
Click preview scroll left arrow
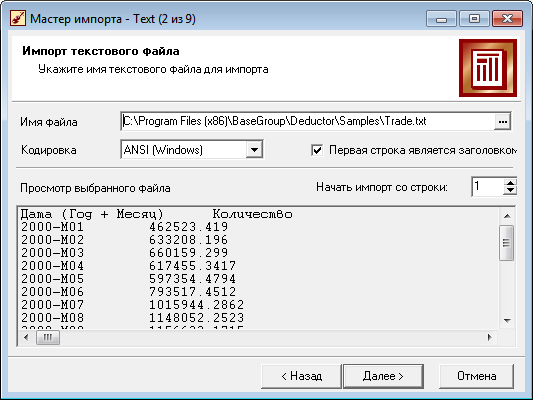(26, 337)
